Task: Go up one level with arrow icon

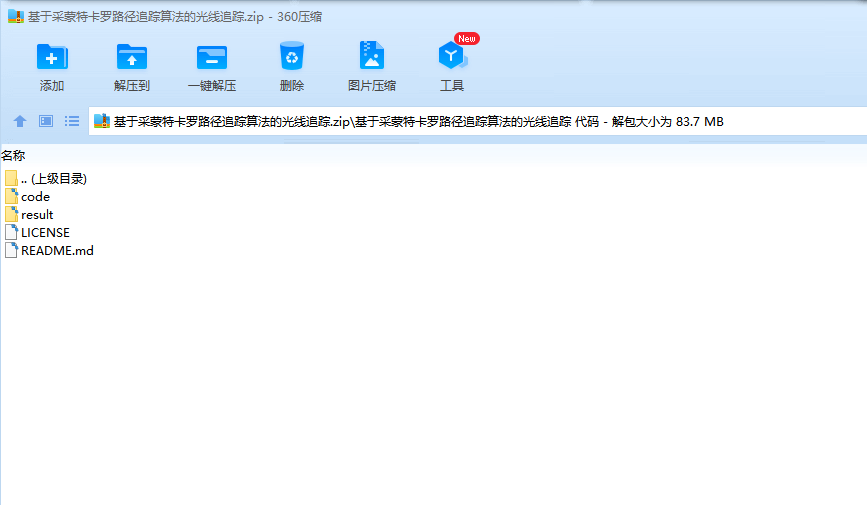Action: coord(20,121)
